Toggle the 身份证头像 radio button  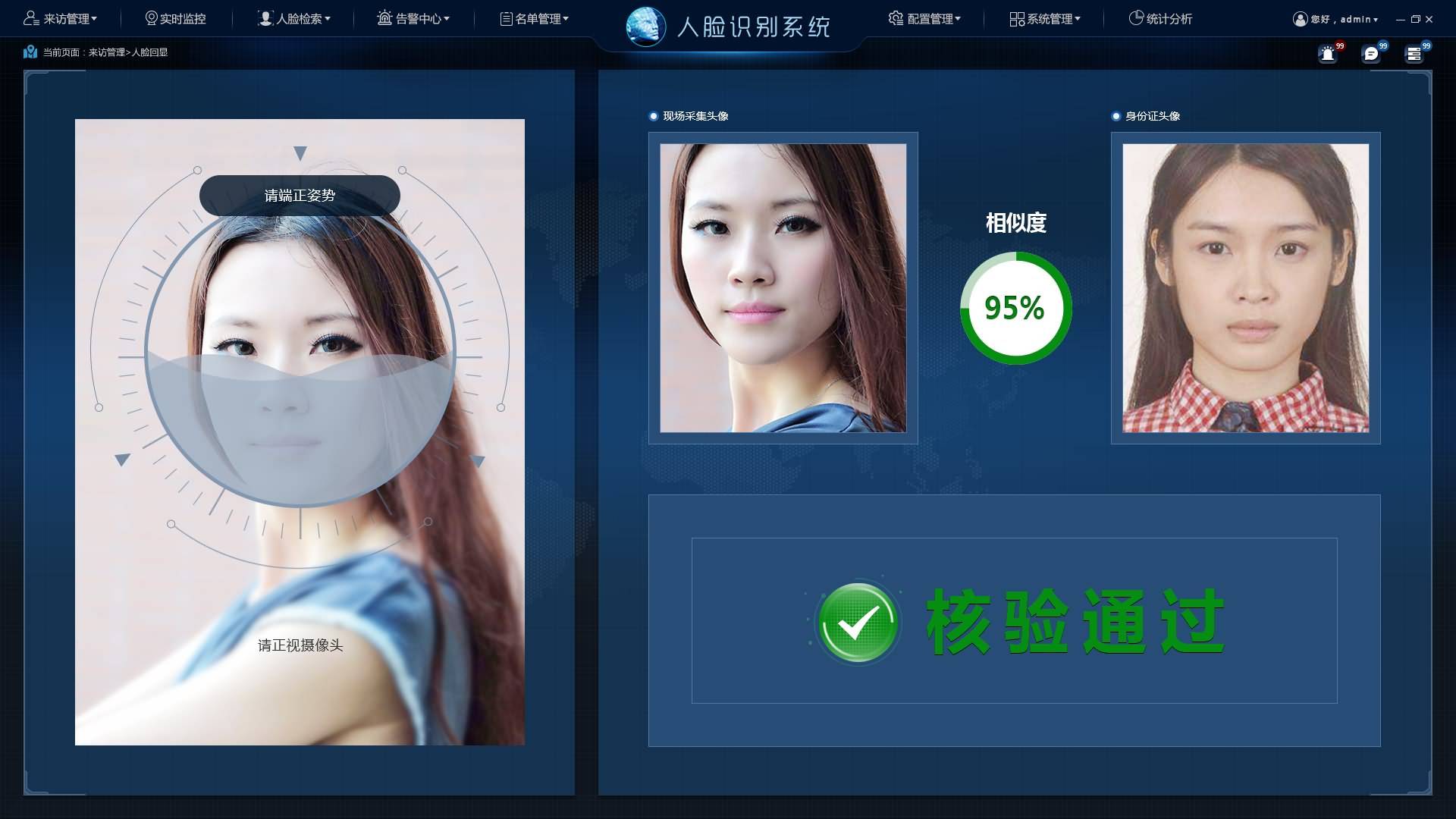pyautogui.click(x=1114, y=116)
